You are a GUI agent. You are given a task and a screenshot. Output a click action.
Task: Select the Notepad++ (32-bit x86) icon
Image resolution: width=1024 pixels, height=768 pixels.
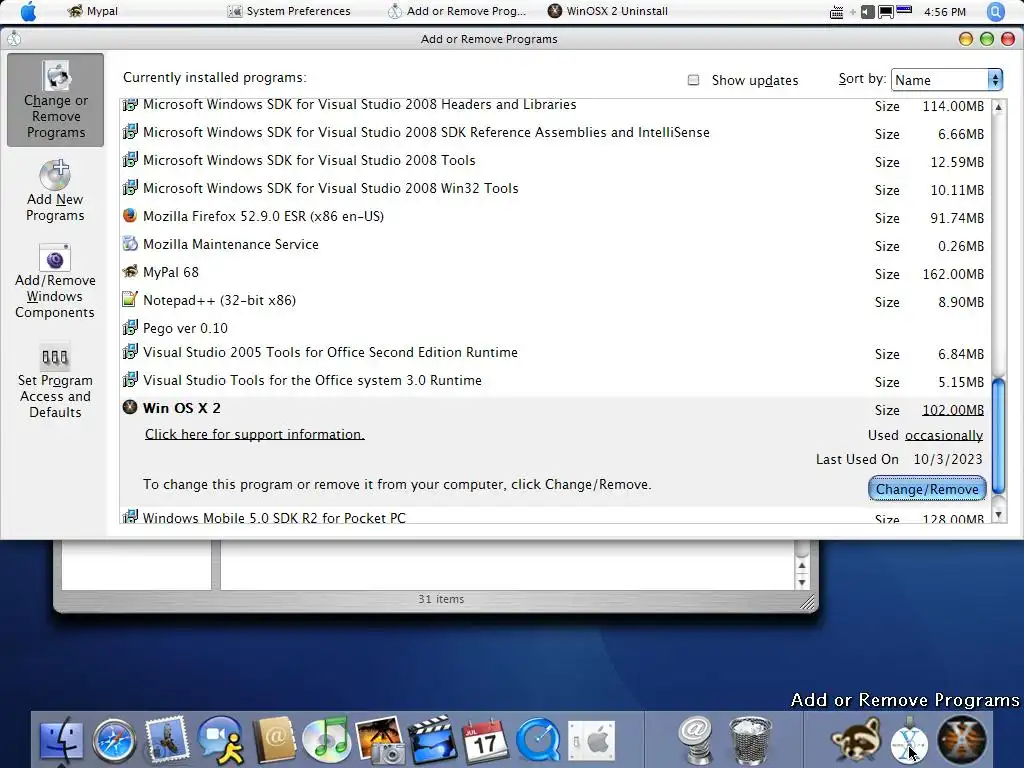tap(130, 300)
